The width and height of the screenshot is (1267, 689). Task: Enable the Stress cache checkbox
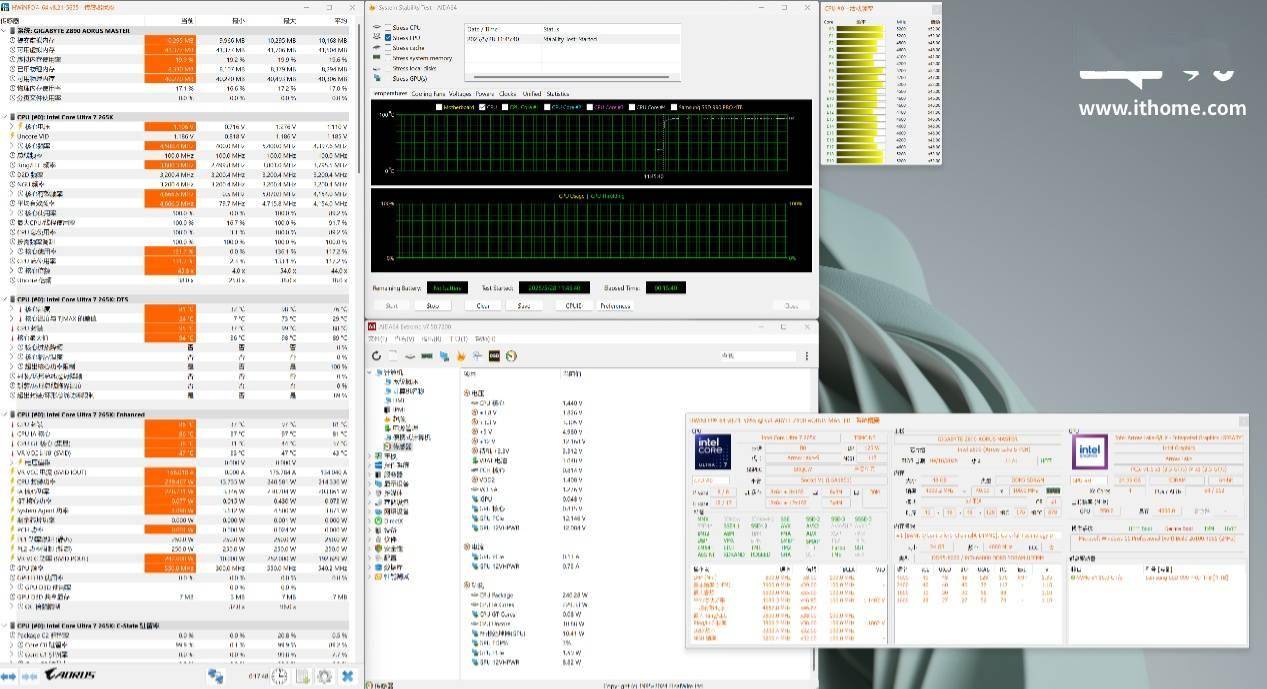[x=388, y=48]
